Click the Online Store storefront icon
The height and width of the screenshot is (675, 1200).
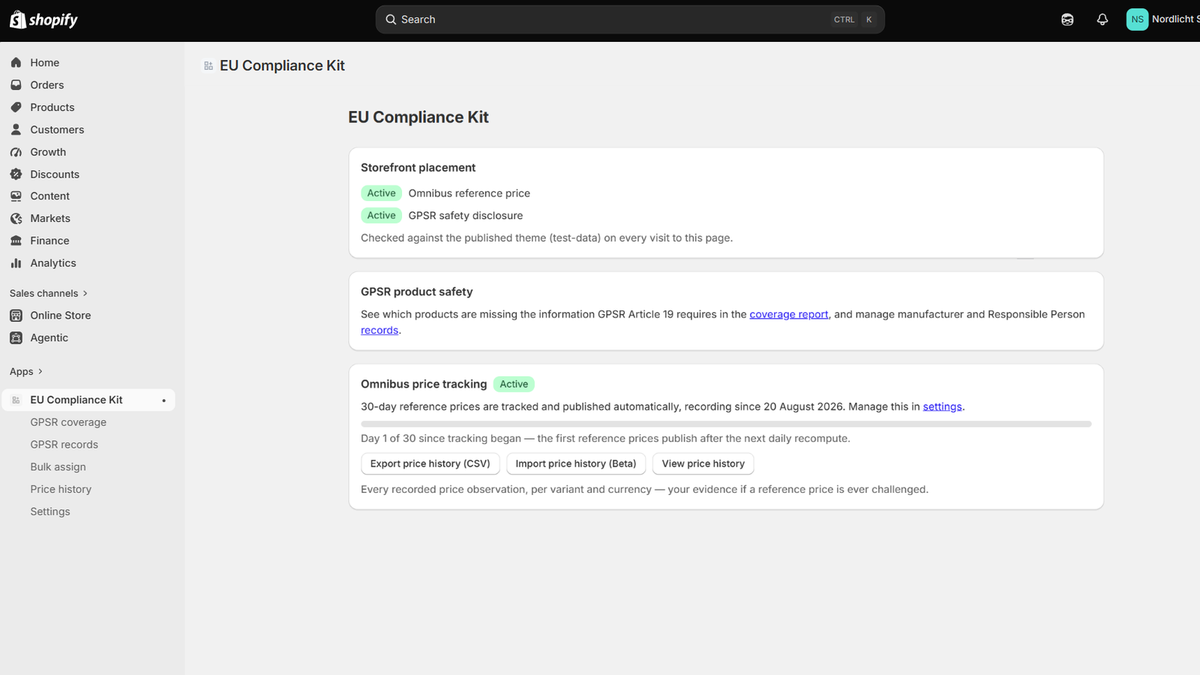pos(16,315)
